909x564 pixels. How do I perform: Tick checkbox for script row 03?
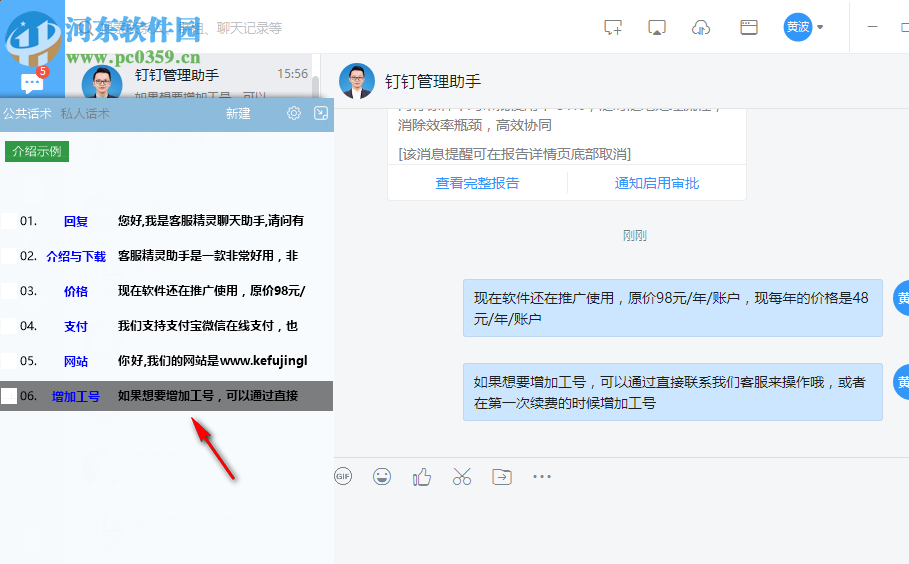[x=9, y=291]
